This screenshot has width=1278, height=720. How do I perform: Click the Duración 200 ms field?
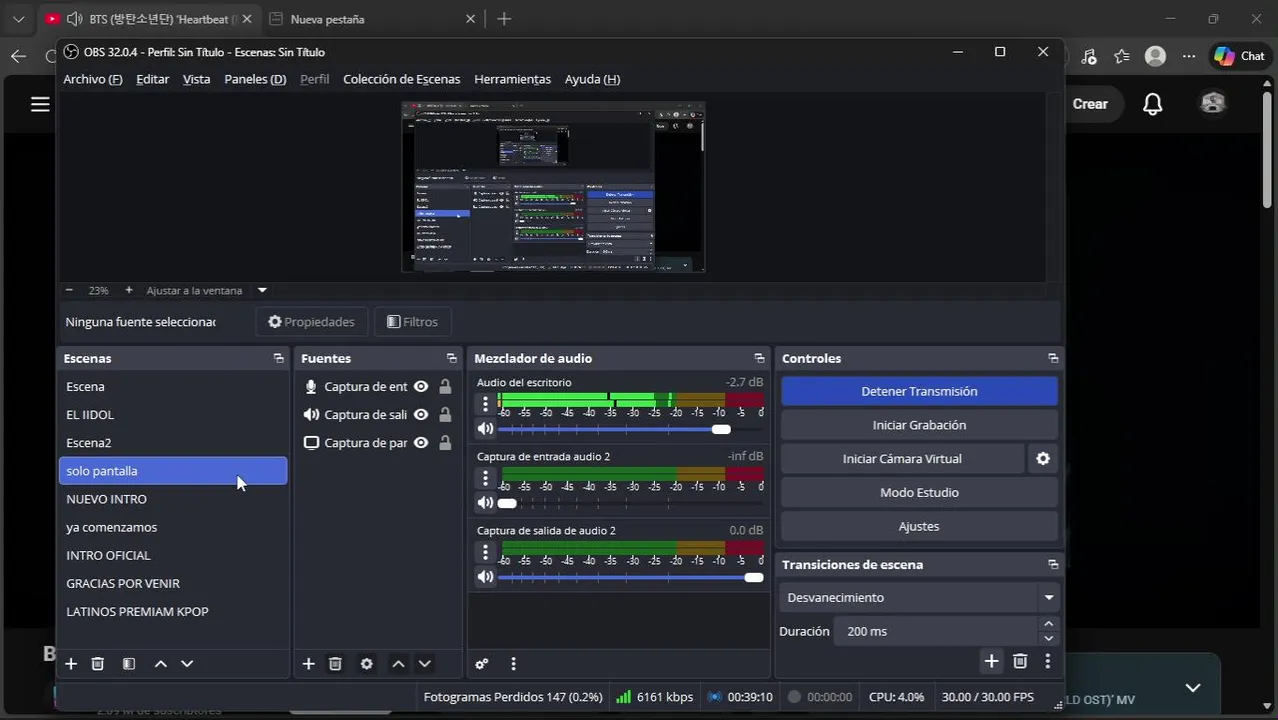point(937,631)
